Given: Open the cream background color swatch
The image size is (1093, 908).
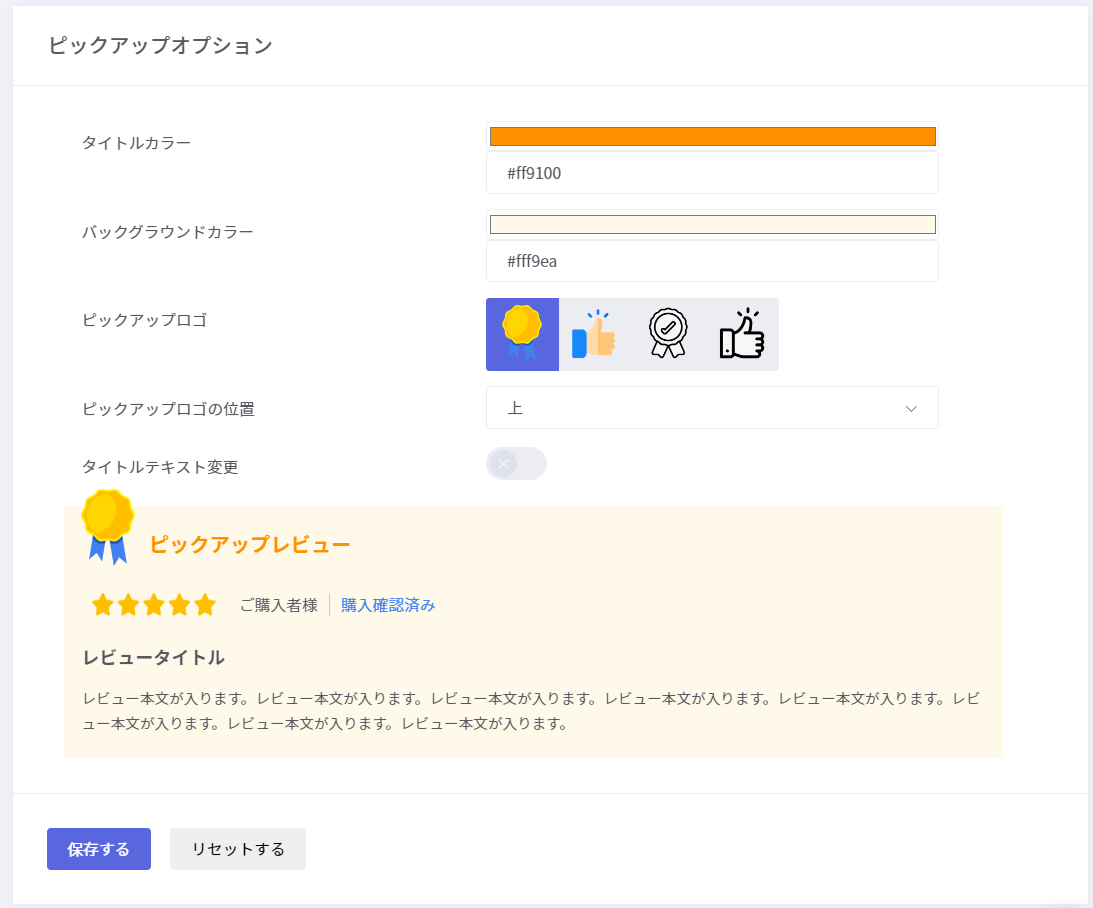Looking at the screenshot, I should click(712, 224).
